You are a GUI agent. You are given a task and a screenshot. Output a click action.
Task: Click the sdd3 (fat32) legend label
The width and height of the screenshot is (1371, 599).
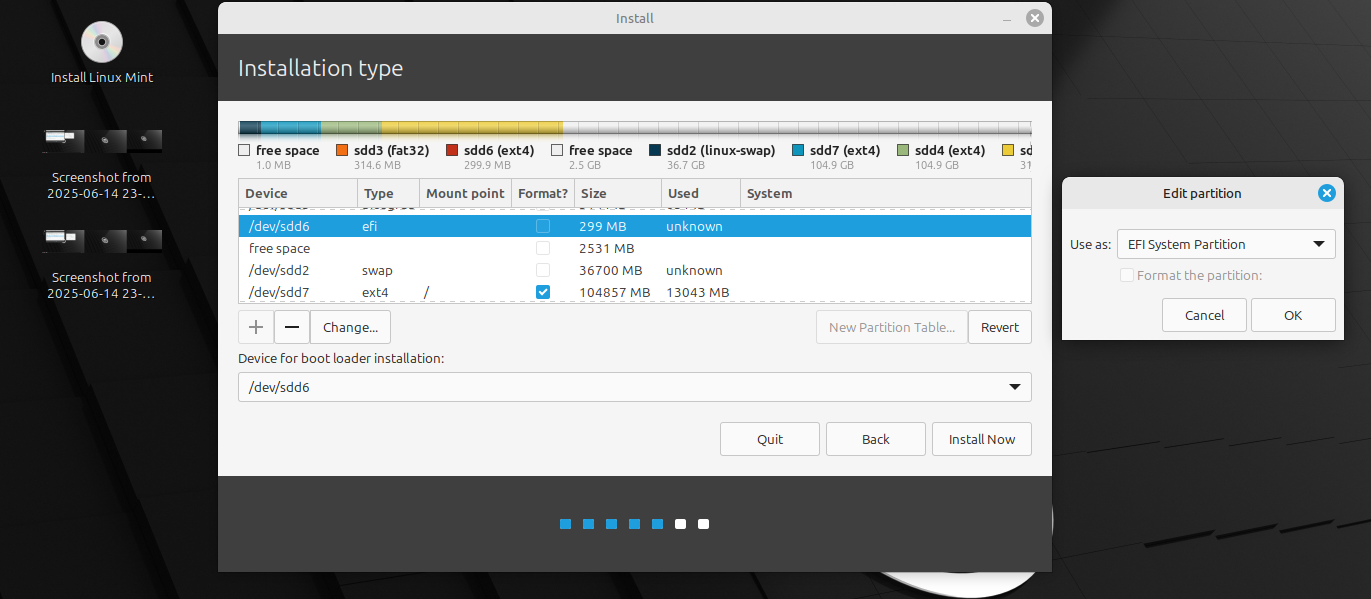point(391,150)
